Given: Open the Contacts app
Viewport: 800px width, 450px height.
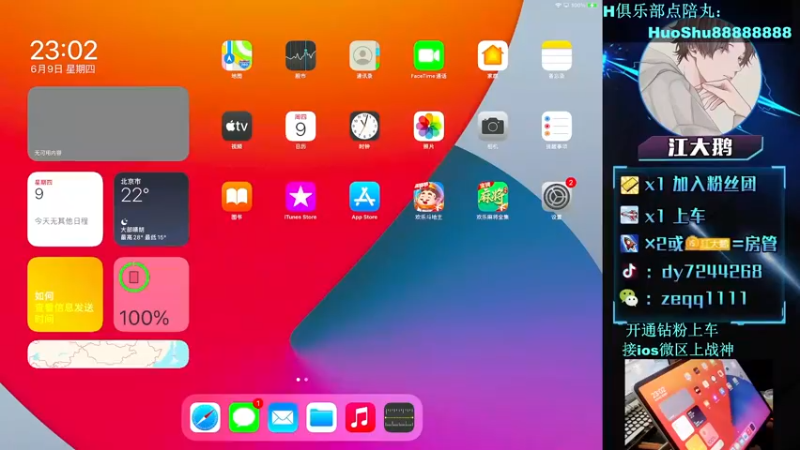Looking at the screenshot, I should coord(364,56).
